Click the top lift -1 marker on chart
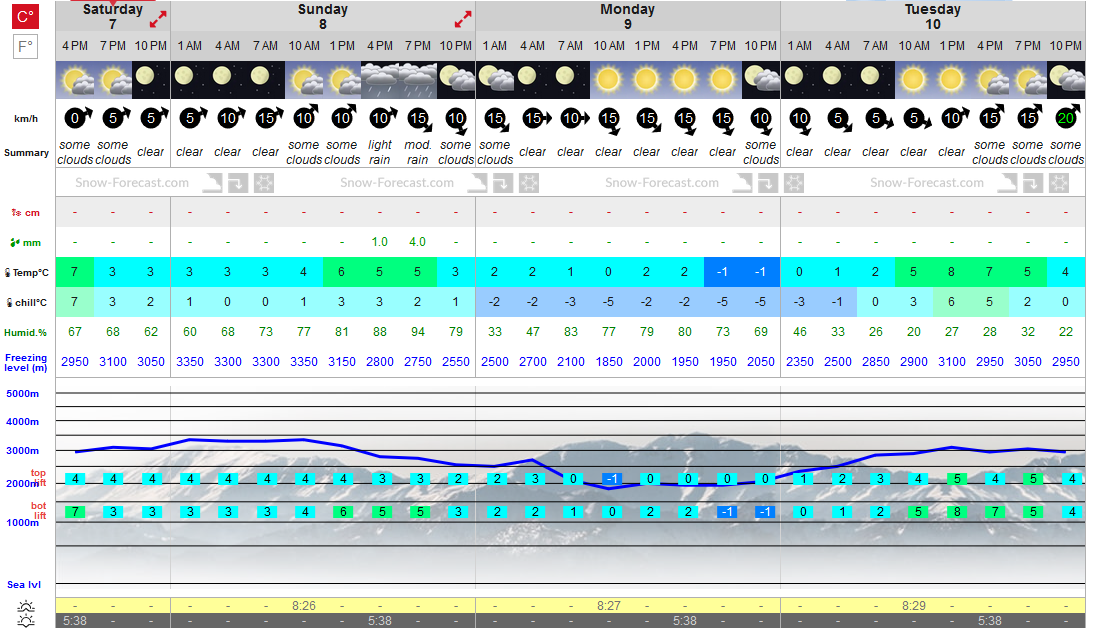 (612, 479)
